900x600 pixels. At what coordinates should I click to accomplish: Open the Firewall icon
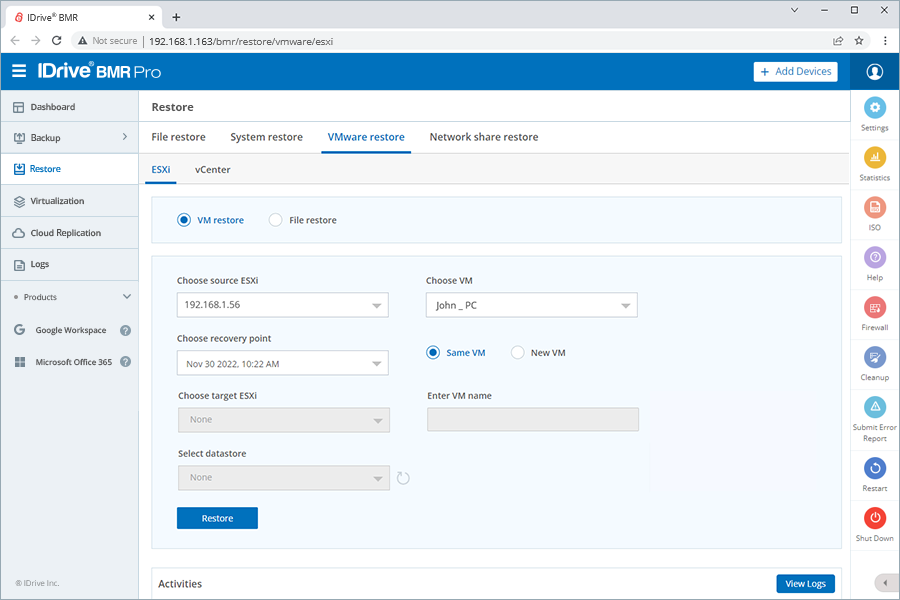(x=874, y=307)
